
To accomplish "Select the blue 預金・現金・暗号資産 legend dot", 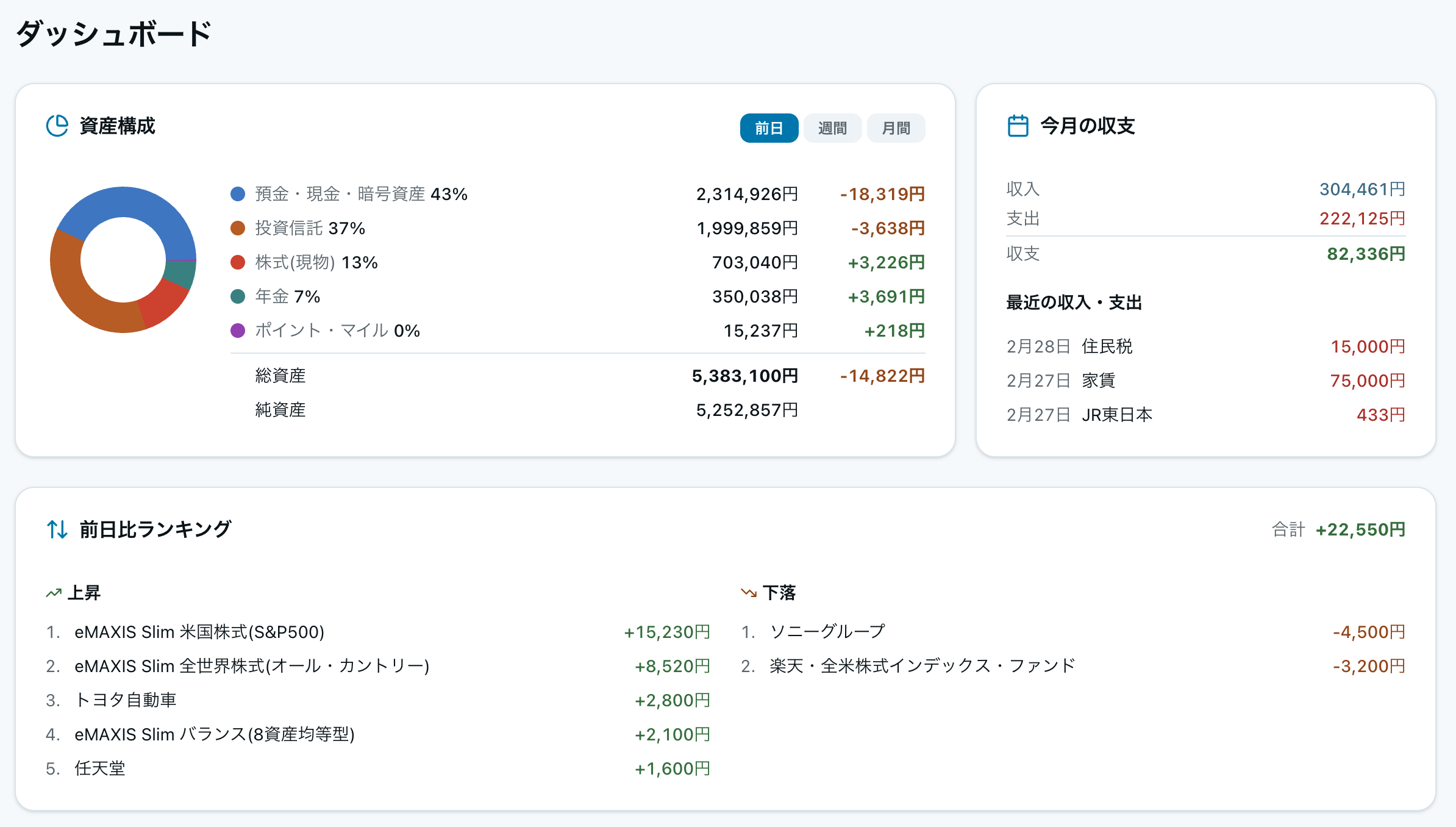I will (x=238, y=193).
